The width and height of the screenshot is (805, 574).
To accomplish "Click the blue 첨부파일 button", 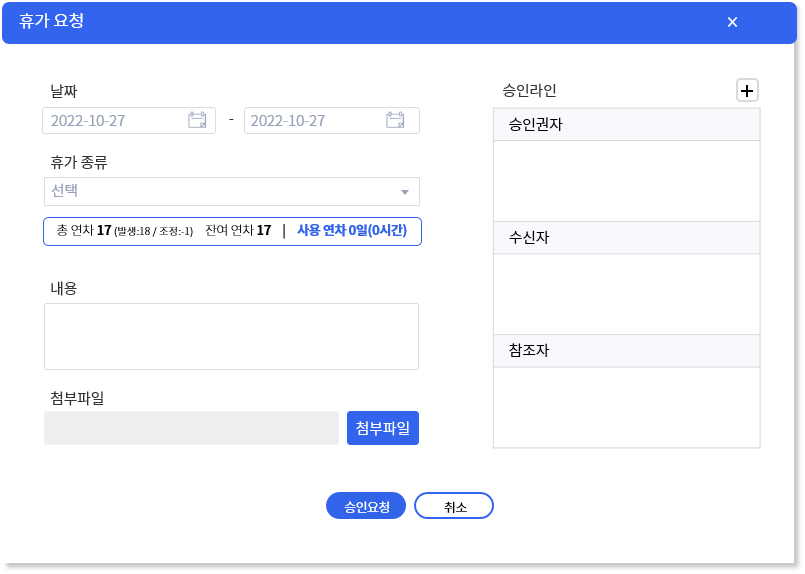I will (x=383, y=428).
